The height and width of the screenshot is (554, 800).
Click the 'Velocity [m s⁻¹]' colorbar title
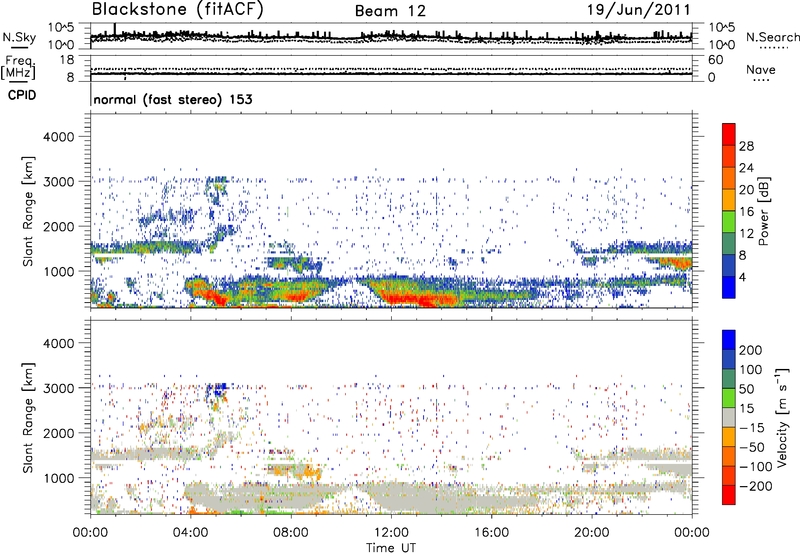tap(782, 417)
